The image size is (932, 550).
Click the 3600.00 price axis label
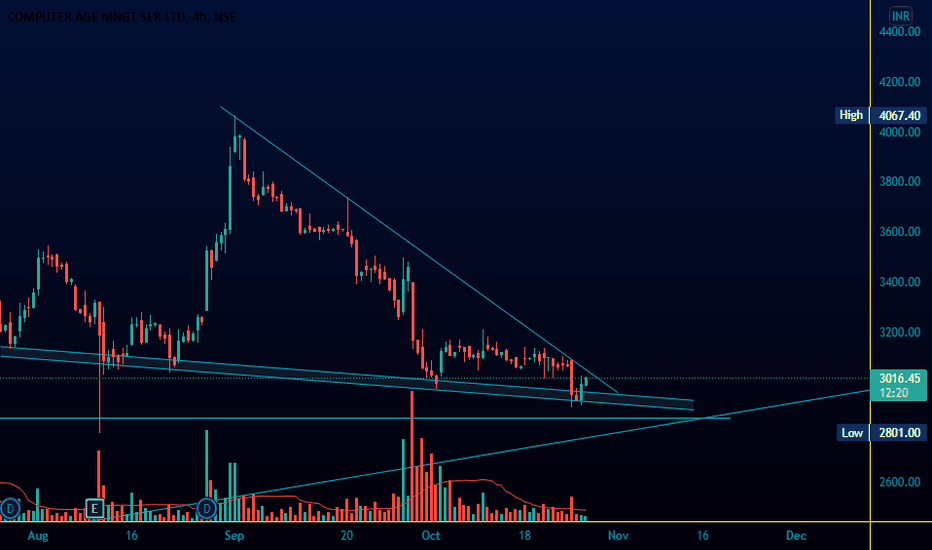click(900, 231)
